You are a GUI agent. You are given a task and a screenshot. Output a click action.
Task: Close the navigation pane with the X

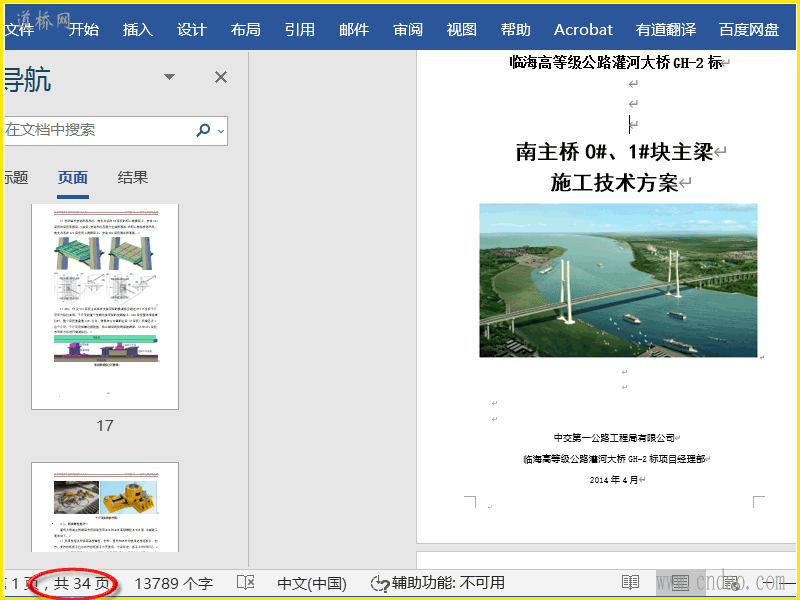221,77
